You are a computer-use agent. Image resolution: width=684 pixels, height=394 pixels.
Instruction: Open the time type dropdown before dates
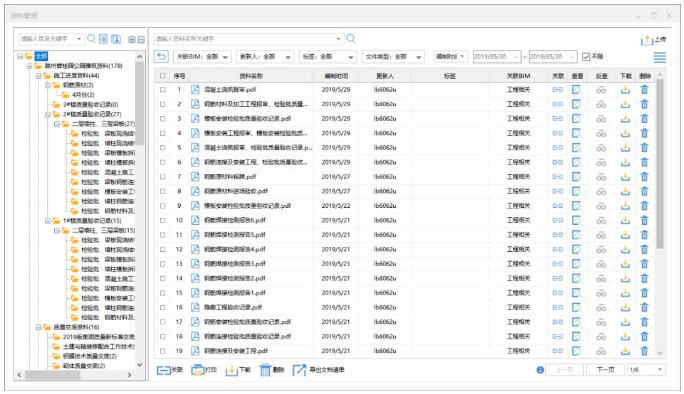(x=451, y=56)
